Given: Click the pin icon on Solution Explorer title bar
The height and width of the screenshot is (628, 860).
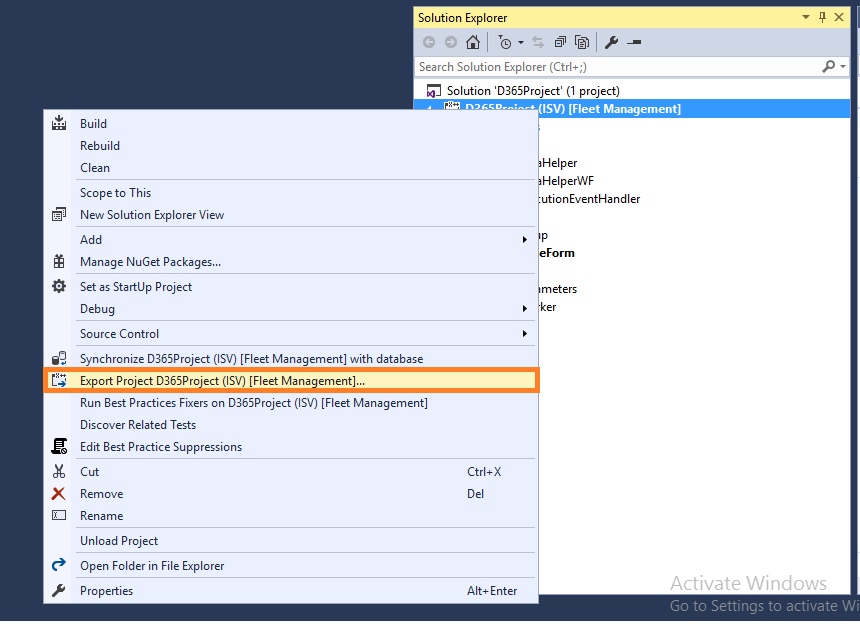Looking at the screenshot, I should [823, 17].
